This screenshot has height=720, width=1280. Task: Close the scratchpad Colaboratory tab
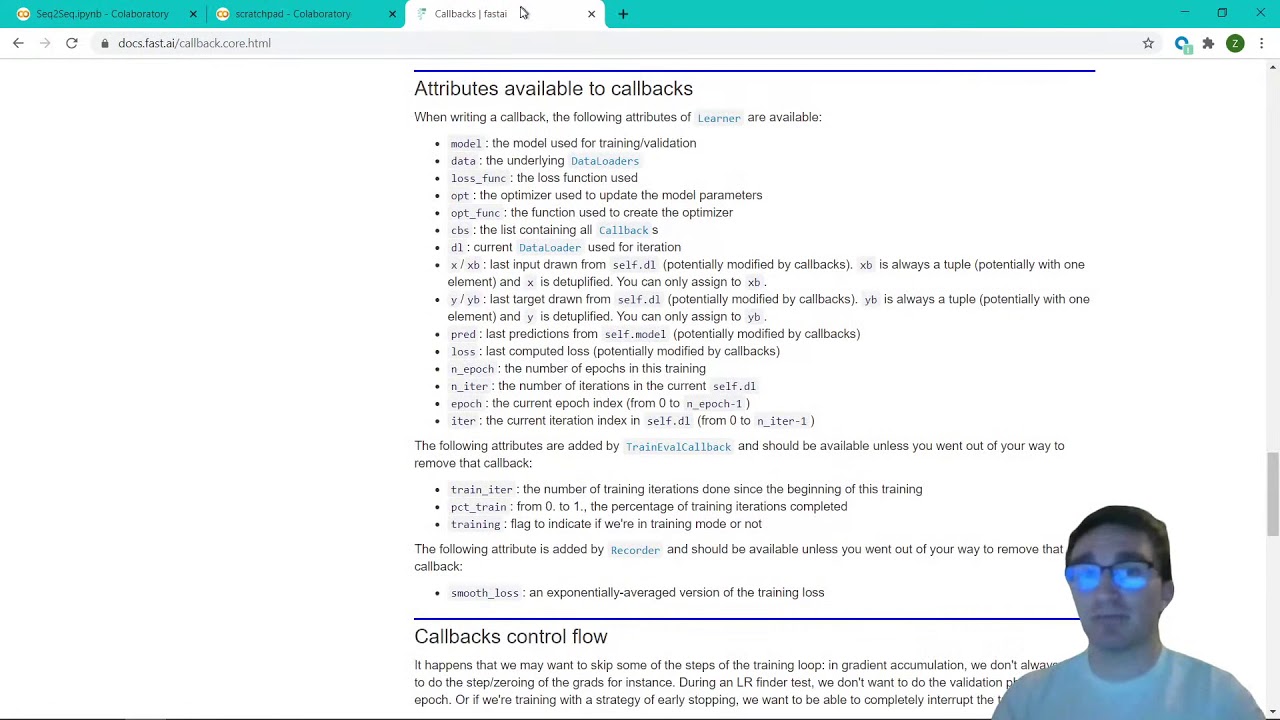392,14
